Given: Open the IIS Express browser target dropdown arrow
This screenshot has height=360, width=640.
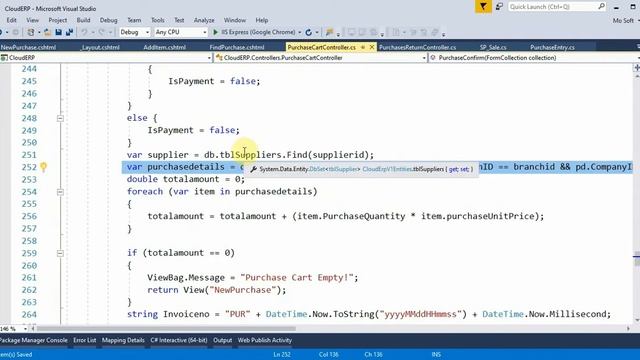Looking at the screenshot, I should coord(300,32).
